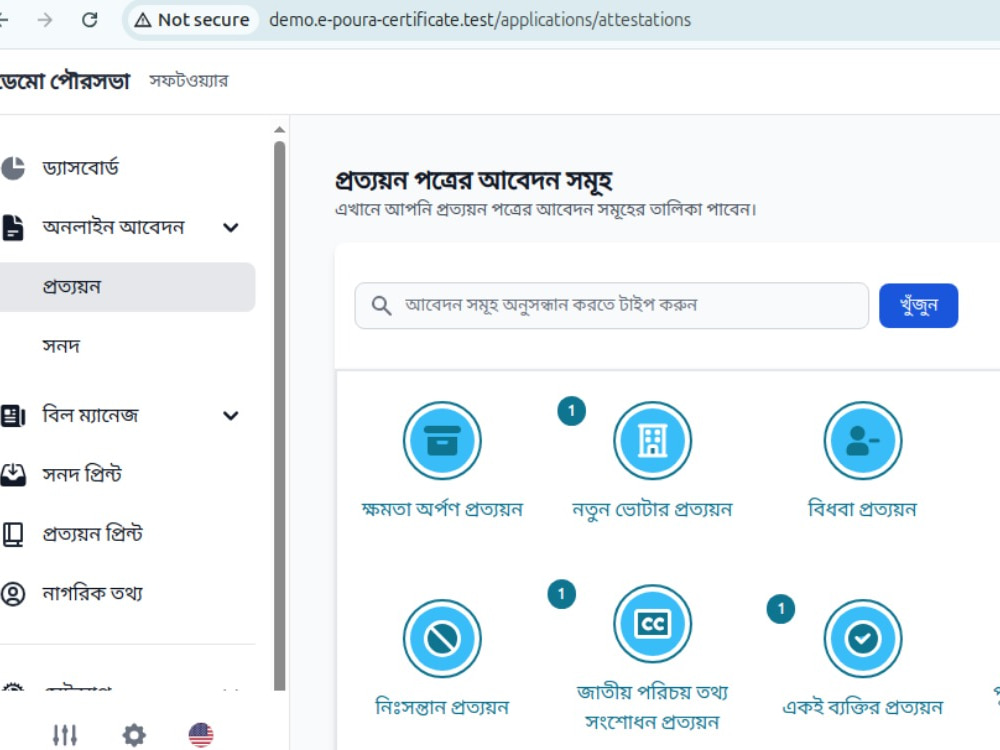Click the magnifier icon in search field

381,305
